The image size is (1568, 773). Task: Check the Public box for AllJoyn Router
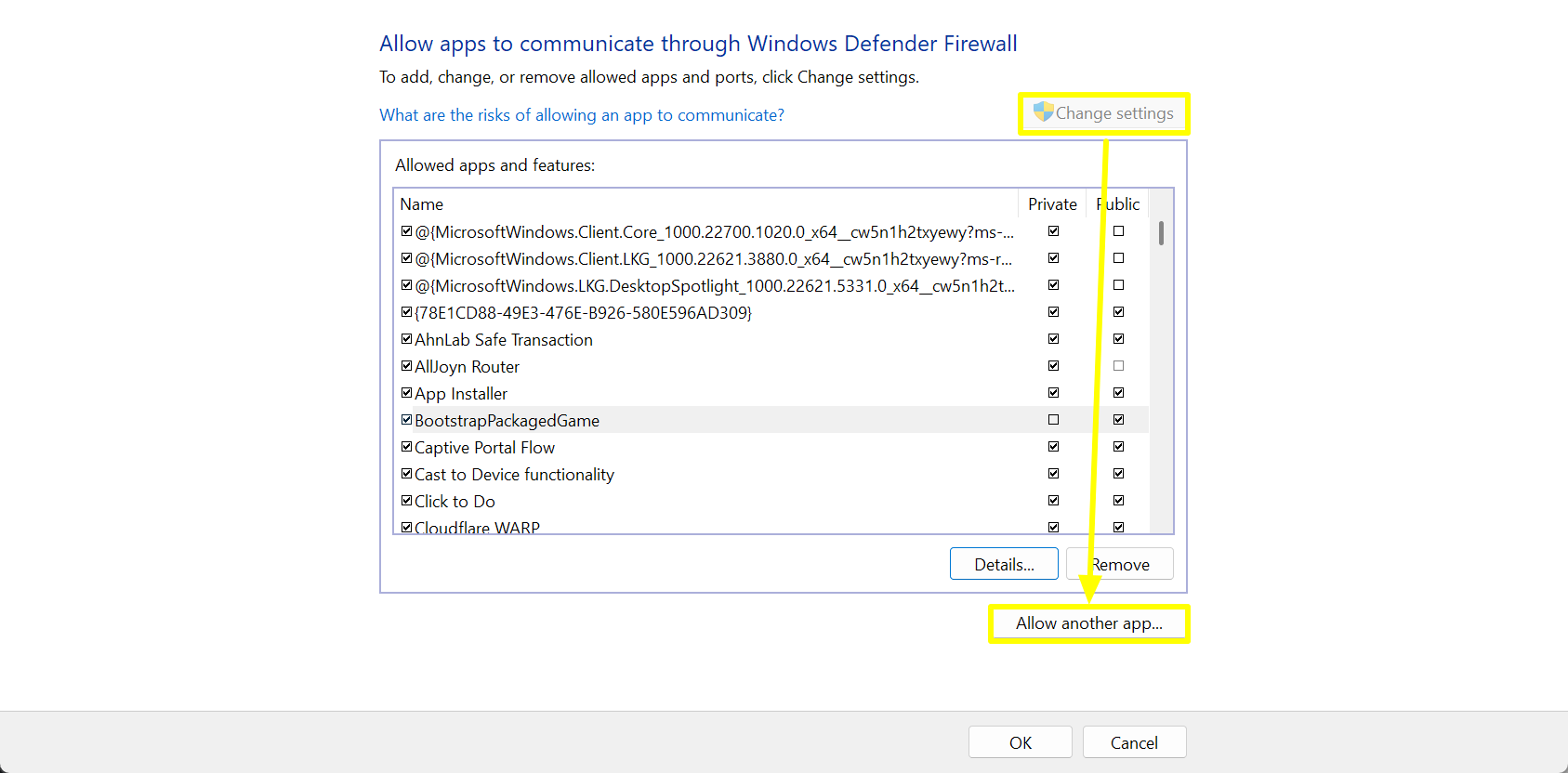point(1118,366)
